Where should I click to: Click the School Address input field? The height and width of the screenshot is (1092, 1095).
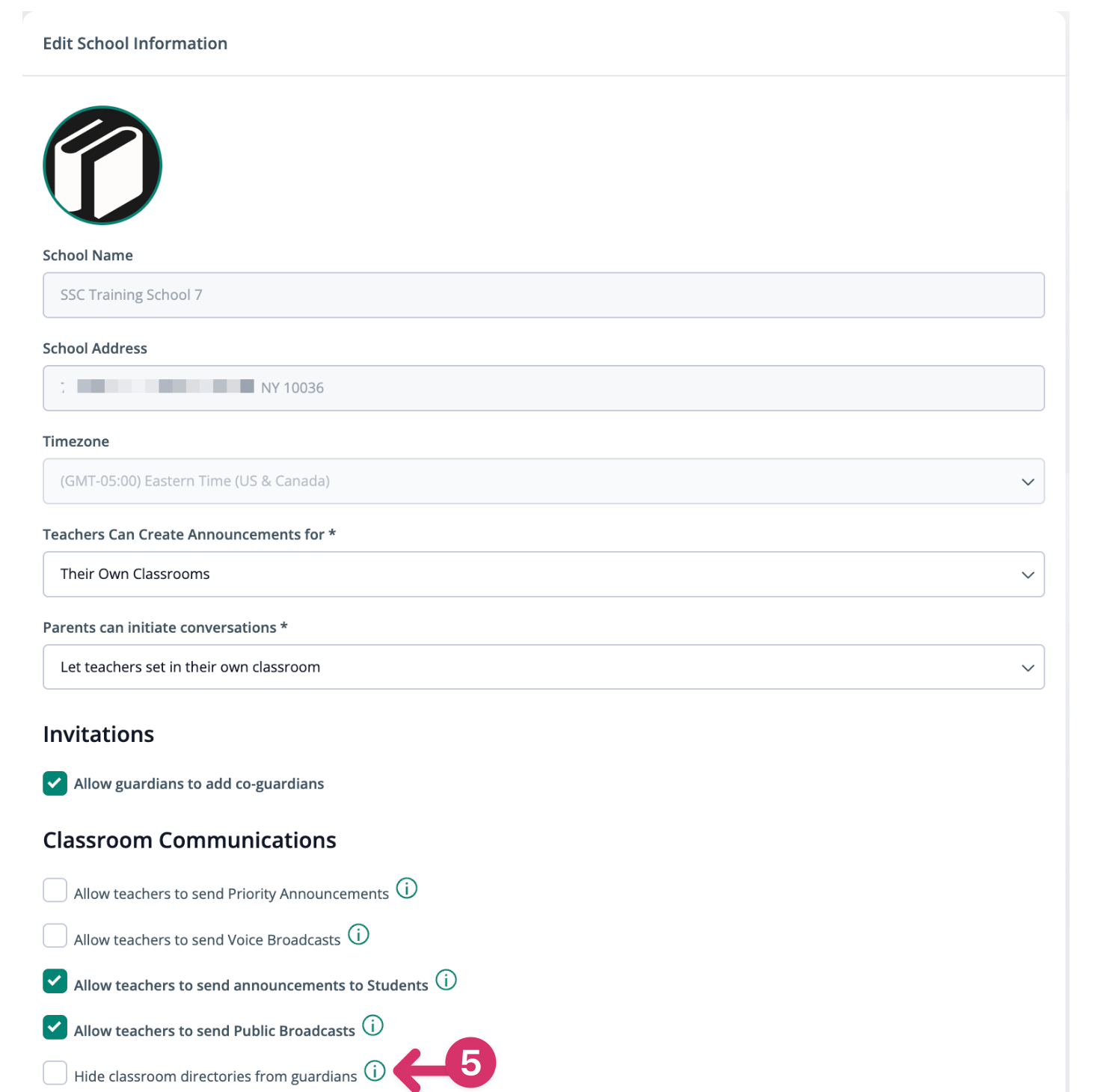[544, 388]
